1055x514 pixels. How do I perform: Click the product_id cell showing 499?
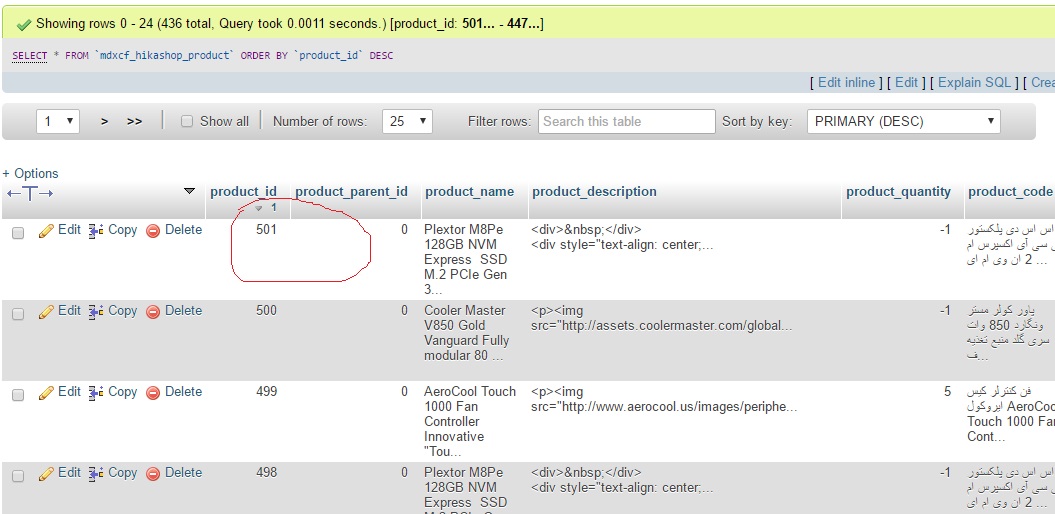click(266, 392)
